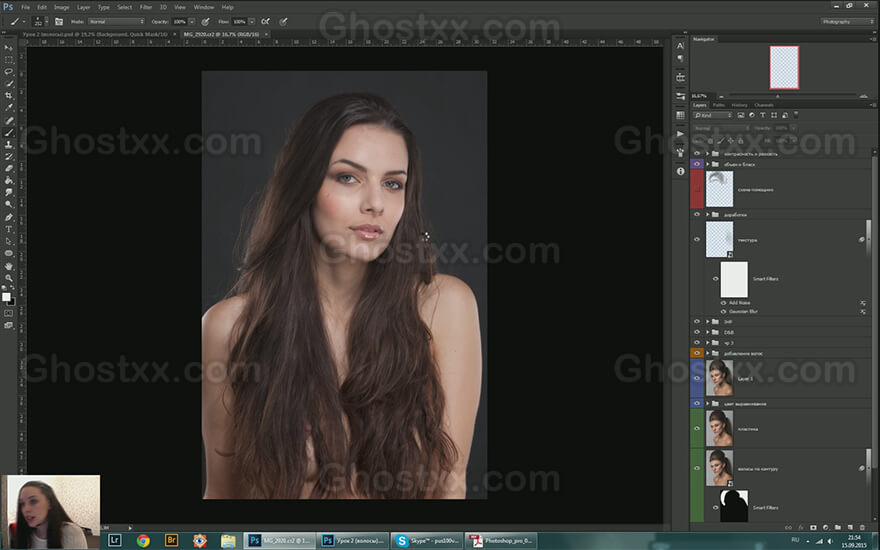Hide the purple-labeled 'объем и блеск' group

pyautogui.click(x=697, y=164)
